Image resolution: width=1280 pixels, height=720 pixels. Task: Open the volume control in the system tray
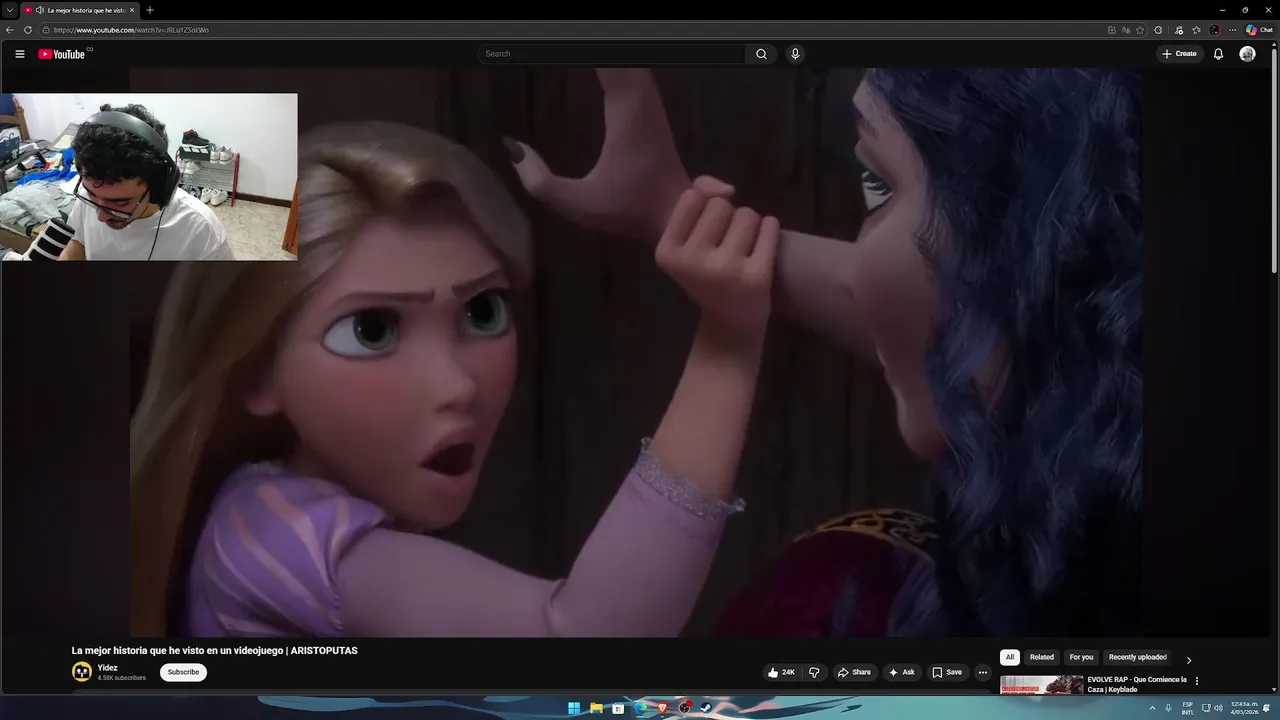[x=1218, y=708]
